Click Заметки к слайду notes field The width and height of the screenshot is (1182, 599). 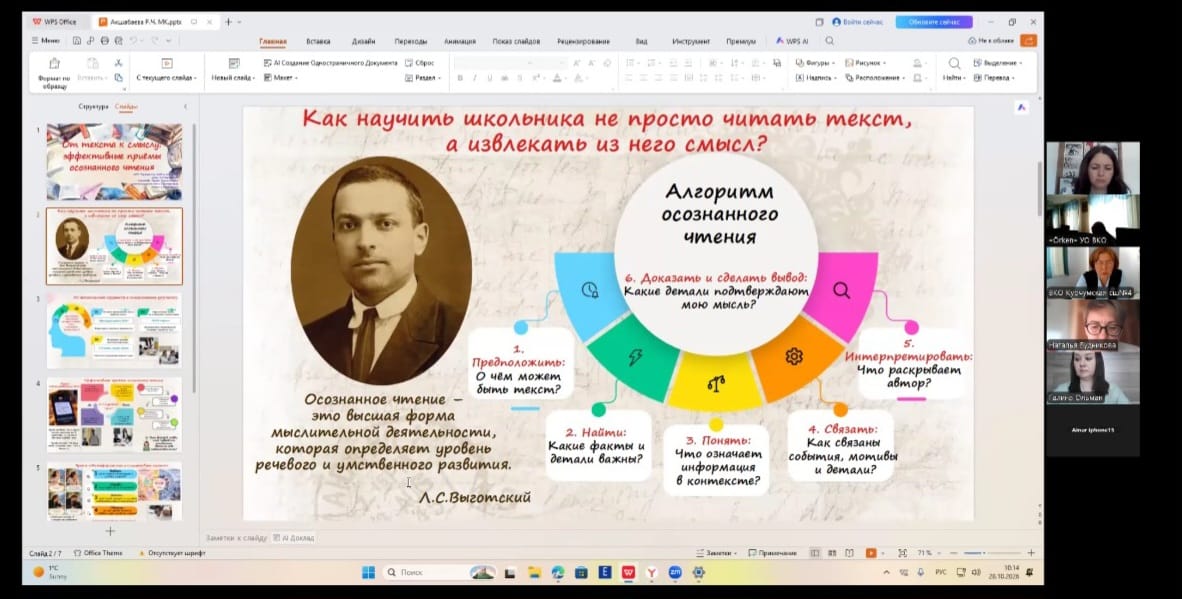click(x=237, y=538)
